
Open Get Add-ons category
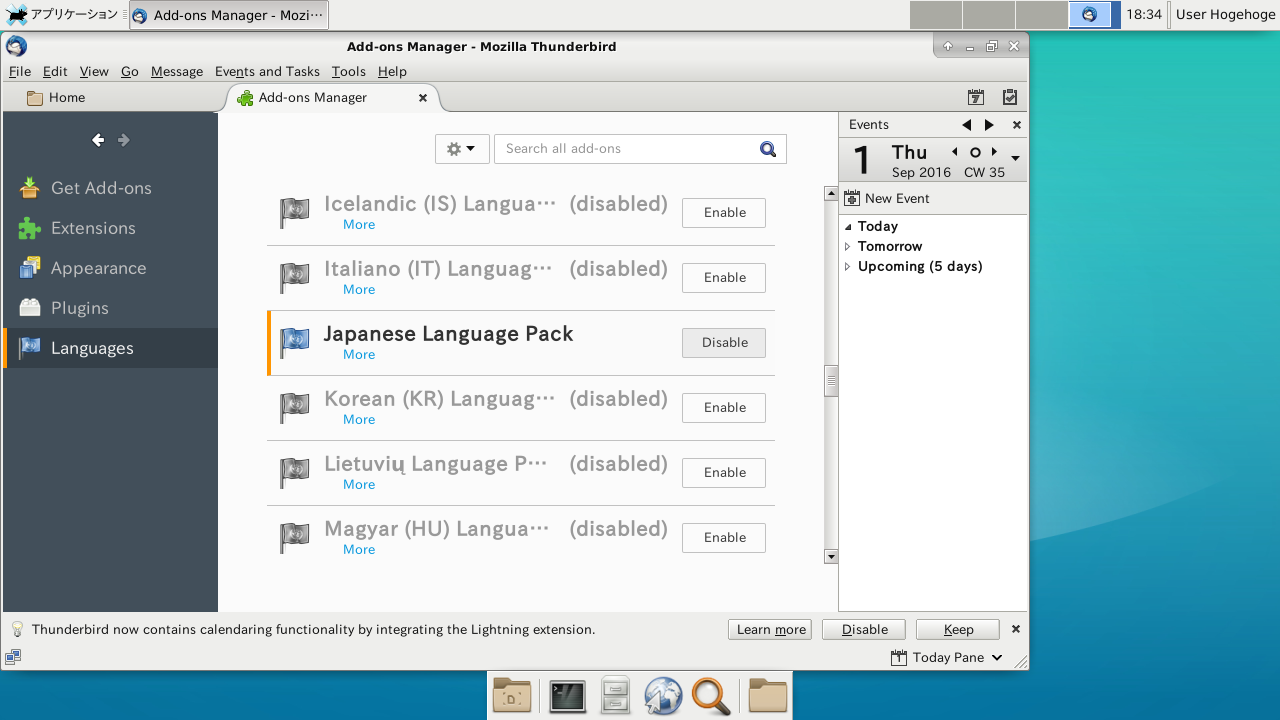(110, 188)
